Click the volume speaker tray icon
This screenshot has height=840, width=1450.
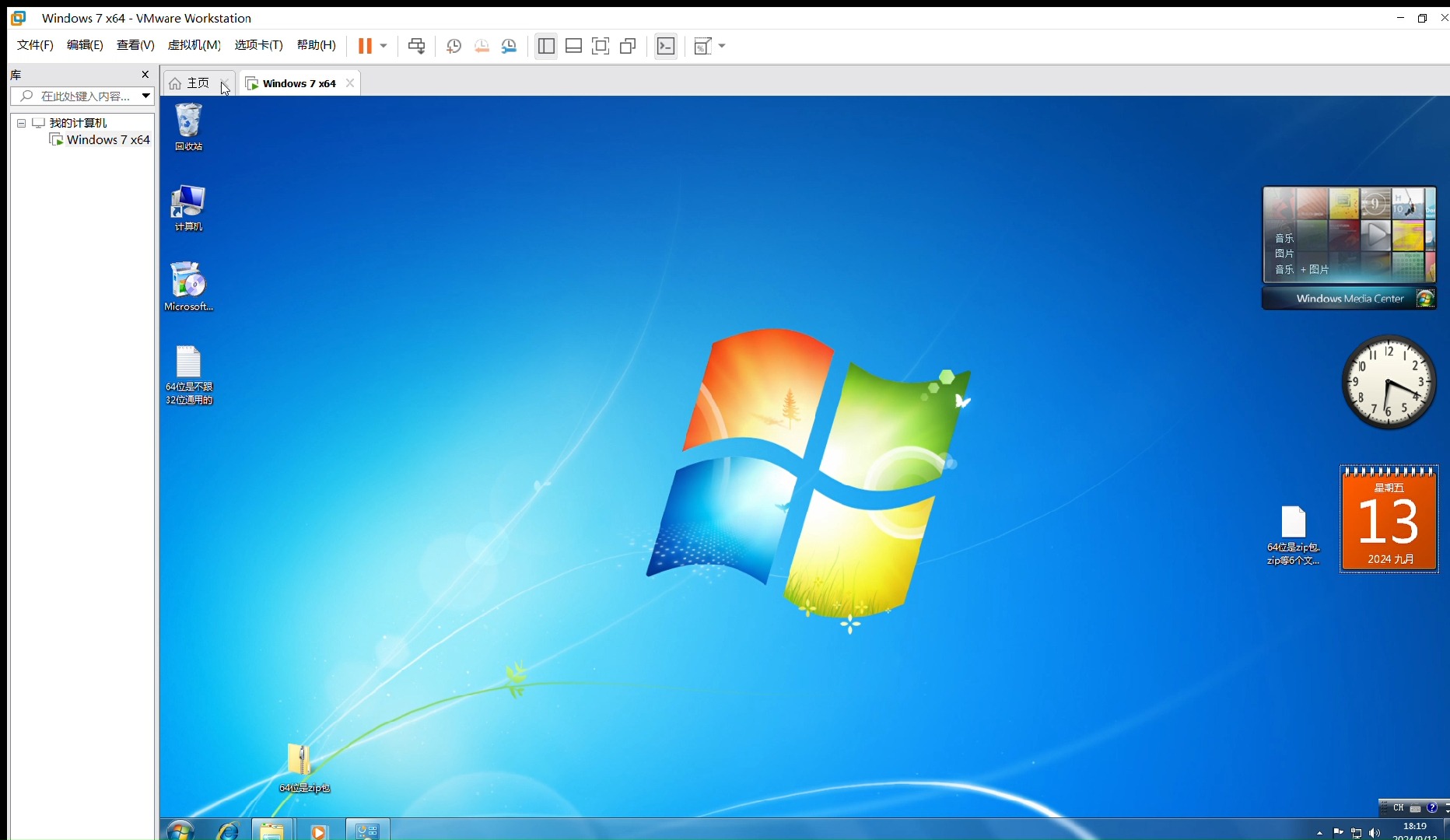(1375, 833)
